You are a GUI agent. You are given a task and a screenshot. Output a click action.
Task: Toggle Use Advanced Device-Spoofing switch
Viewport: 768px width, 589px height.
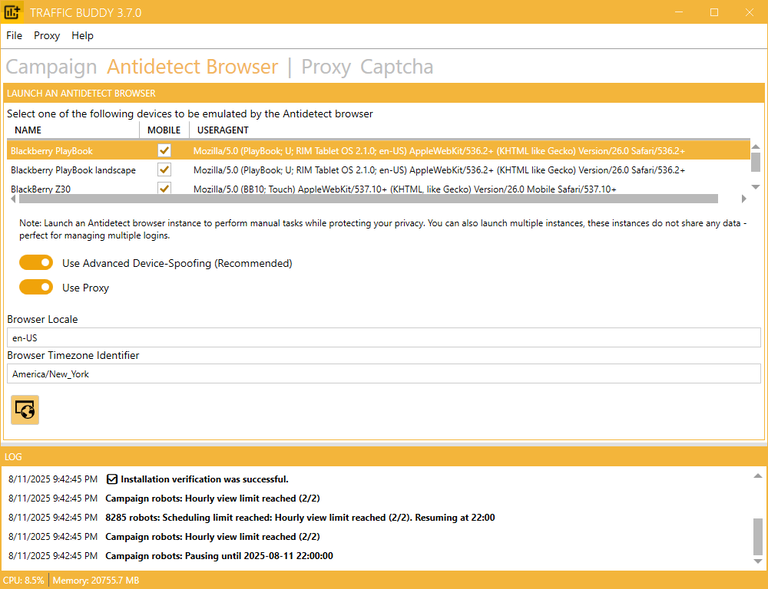pyautogui.click(x=36, y=263)
